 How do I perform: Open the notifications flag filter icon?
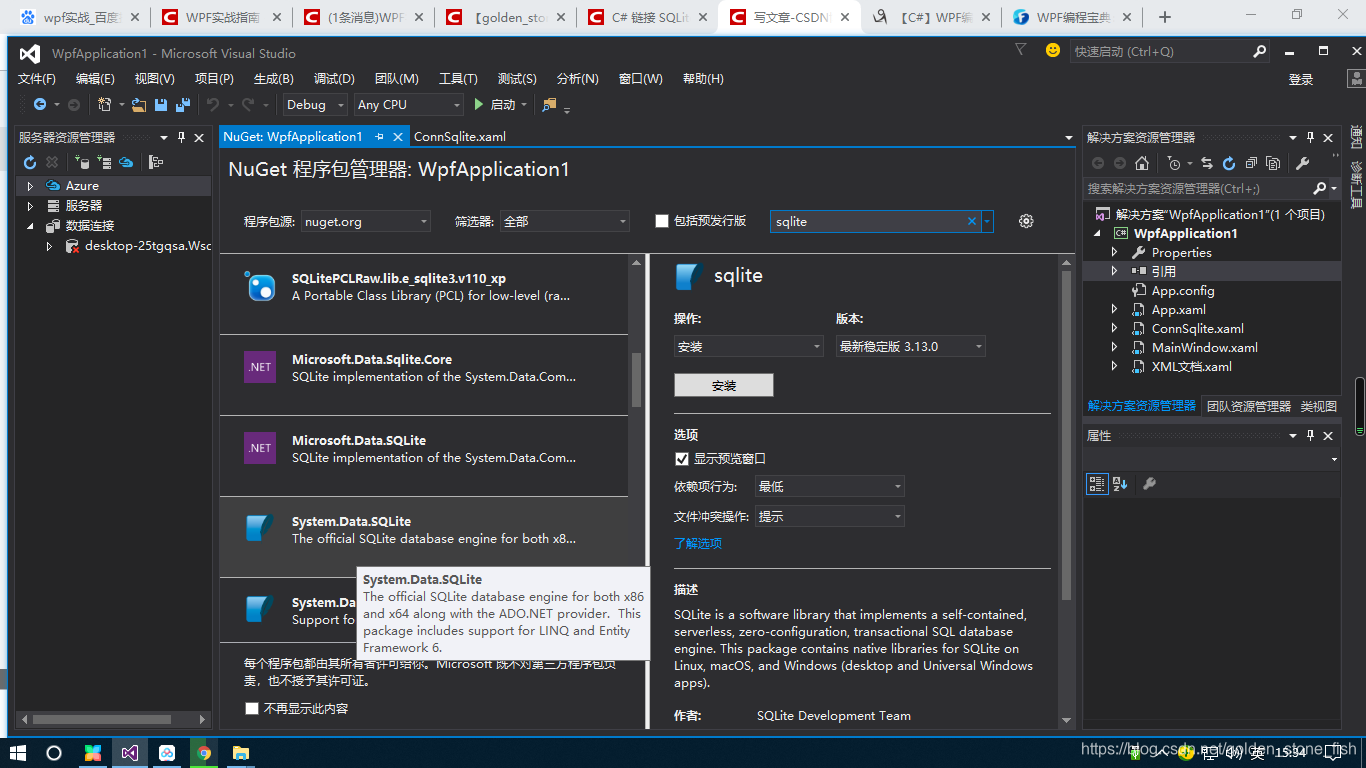pyautogui.click(x=1020, y=49)
